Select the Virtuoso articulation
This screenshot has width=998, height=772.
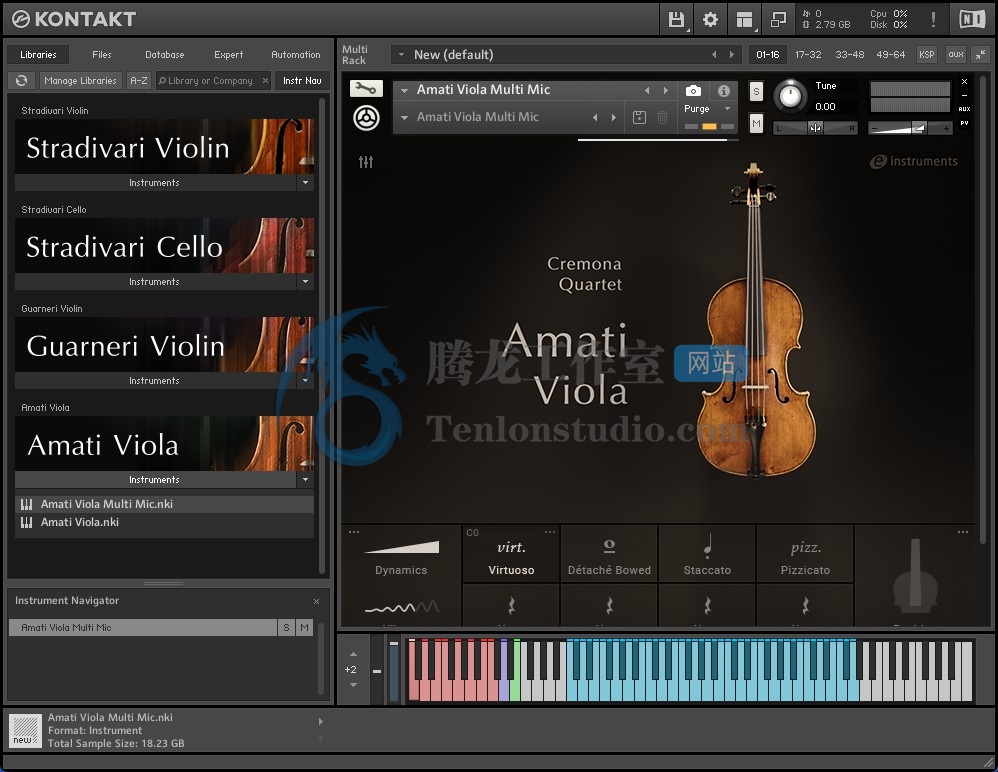[511, 554]
